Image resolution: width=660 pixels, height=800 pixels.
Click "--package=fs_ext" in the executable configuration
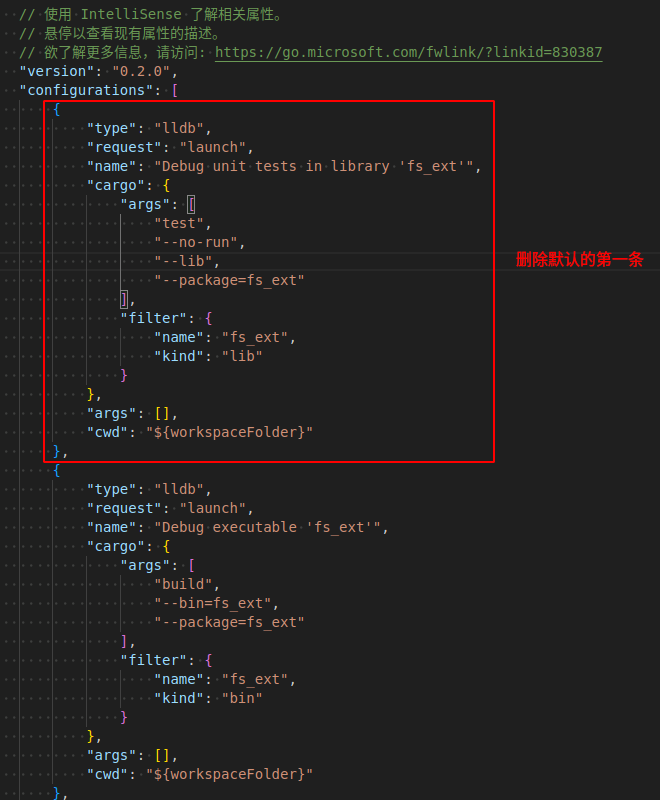tap(230, 622)
